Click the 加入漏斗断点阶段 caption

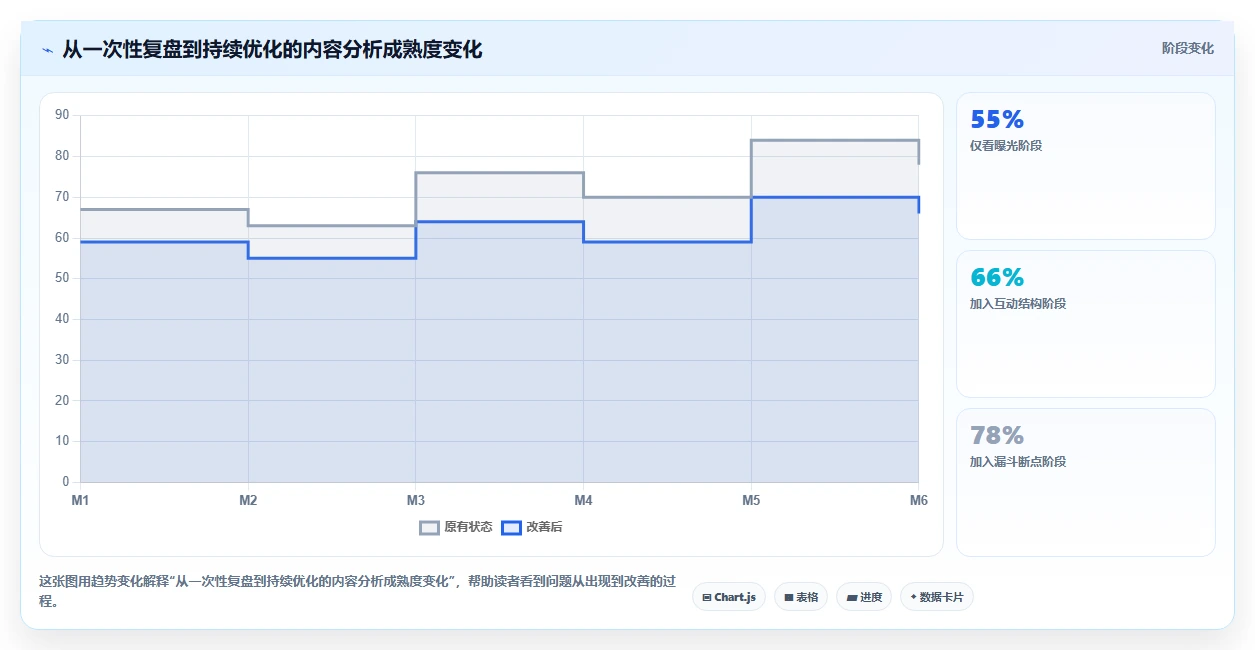tap(1018, 462)
